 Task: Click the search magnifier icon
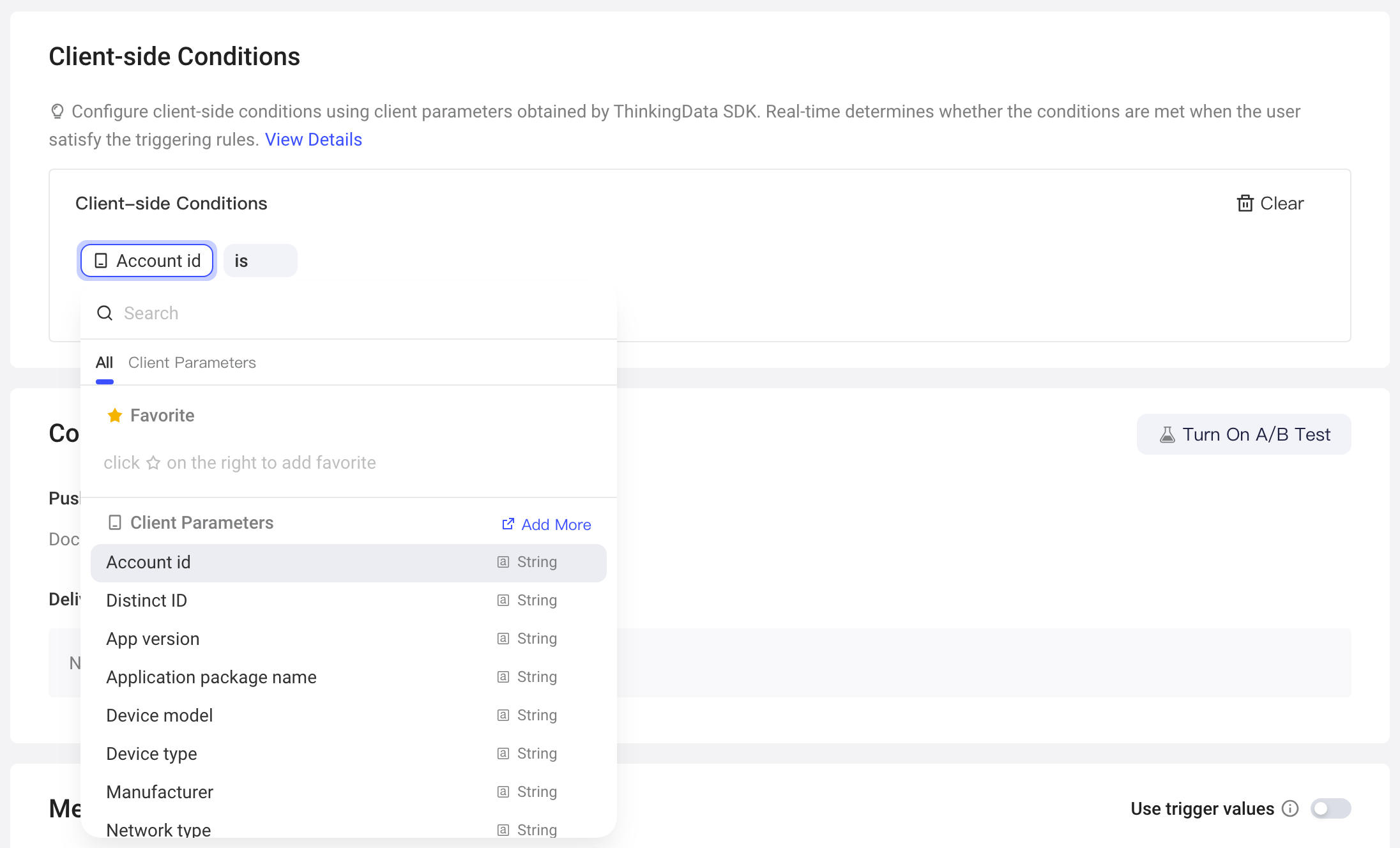[105, 313]
